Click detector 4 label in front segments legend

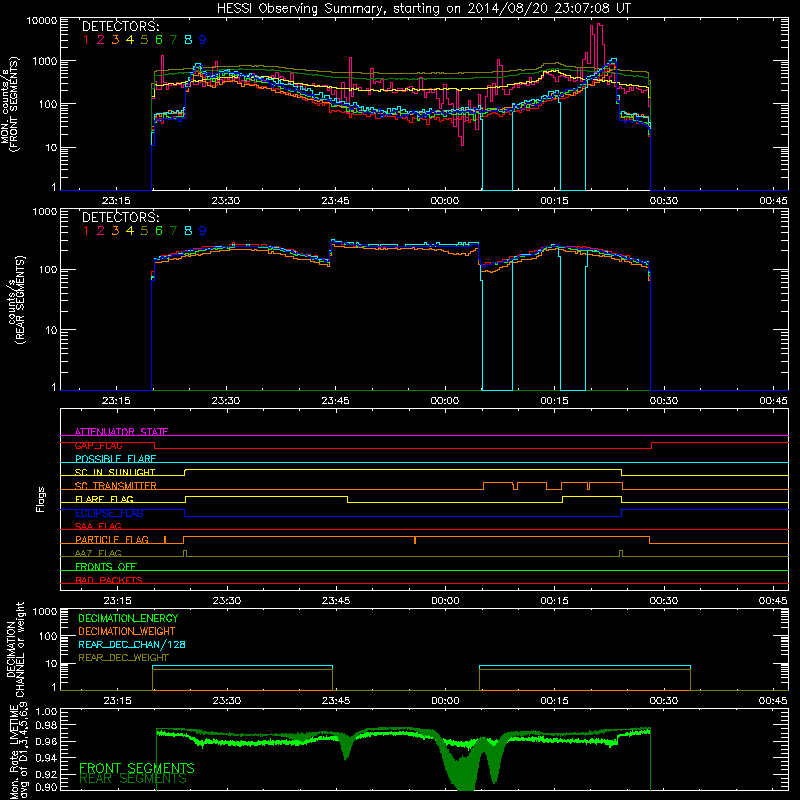[x=130, y=40]
